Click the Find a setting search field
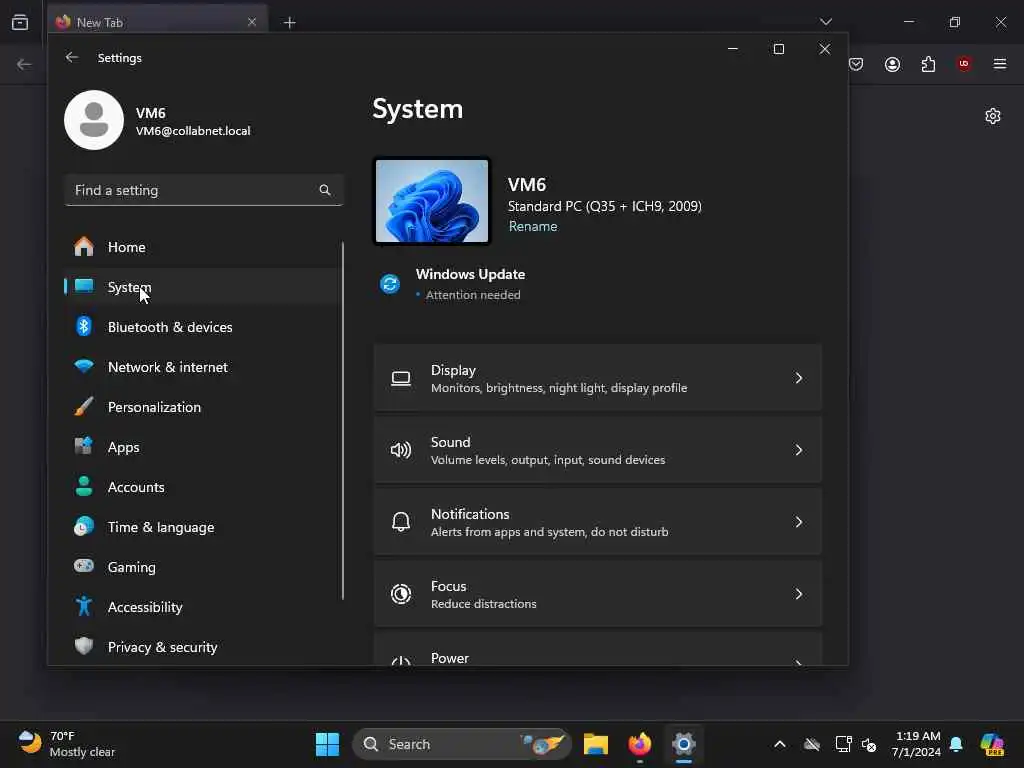The height and width of the screenshot is (768, 1024). pyautogui.click(x=204, y=190)
